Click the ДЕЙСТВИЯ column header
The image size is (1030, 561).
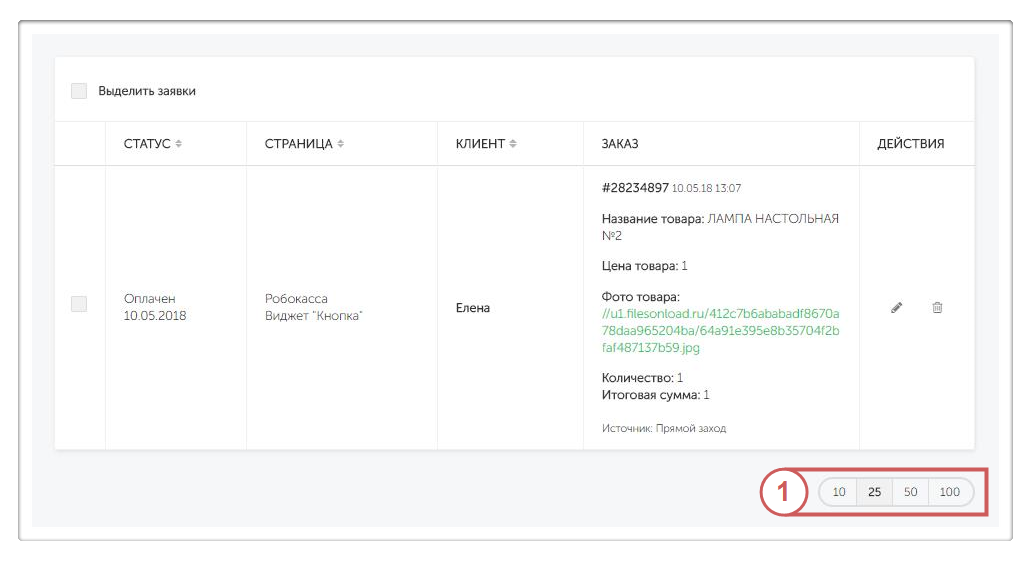pyautogui.click(x=911, y=144)
